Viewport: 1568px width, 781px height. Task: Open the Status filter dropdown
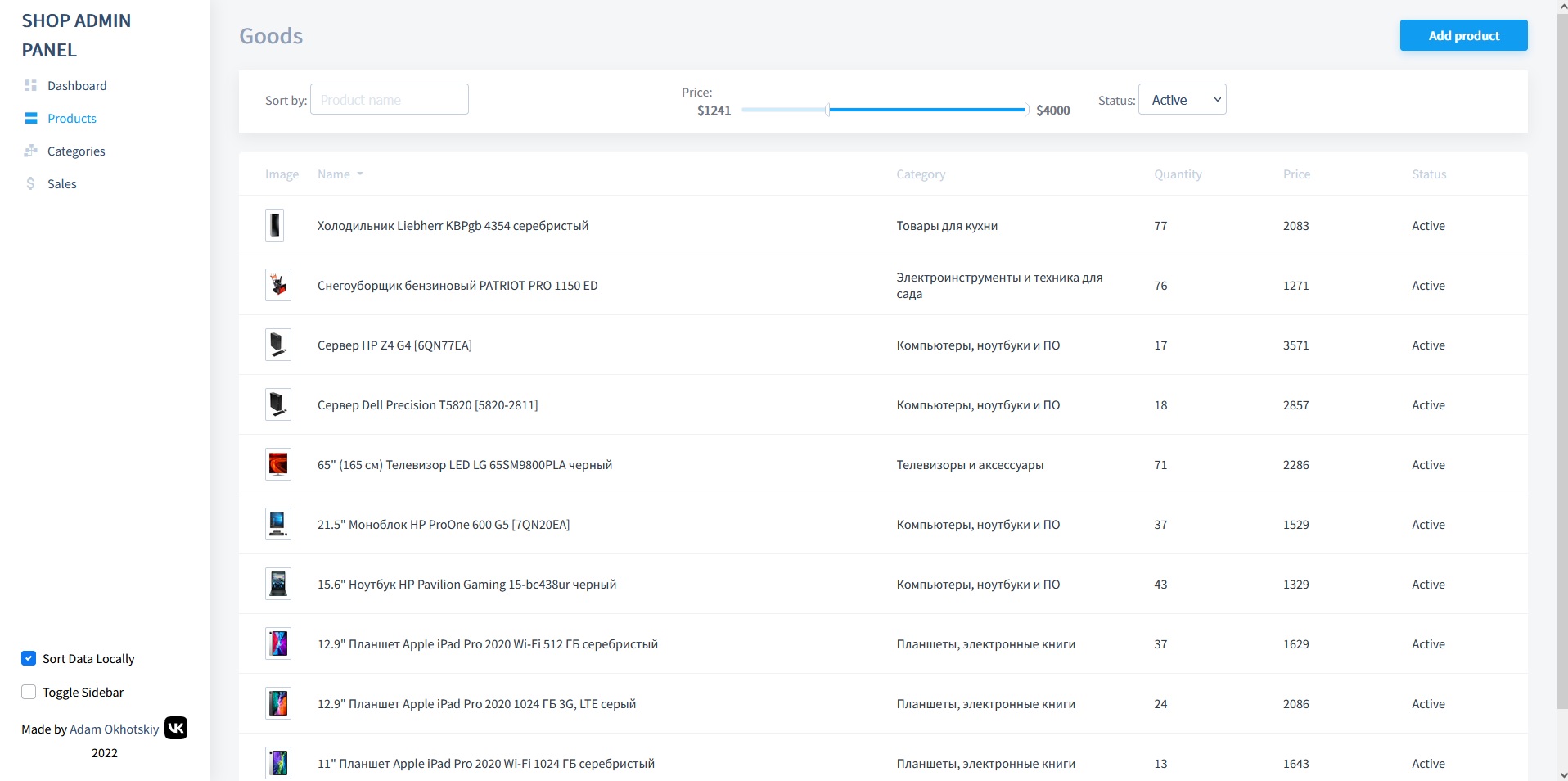[1183, 99]
